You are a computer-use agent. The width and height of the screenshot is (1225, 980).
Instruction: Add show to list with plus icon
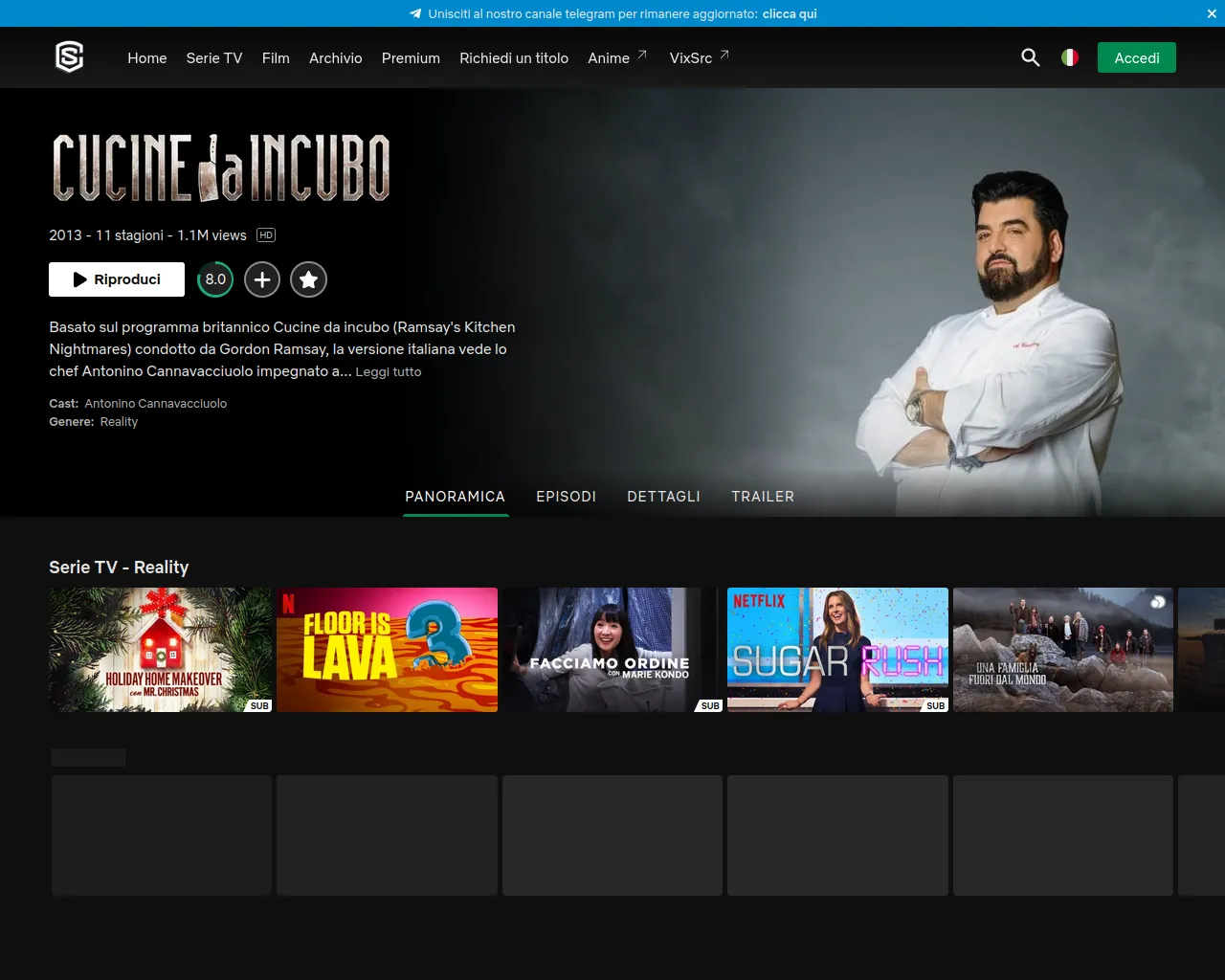point(262,279)
